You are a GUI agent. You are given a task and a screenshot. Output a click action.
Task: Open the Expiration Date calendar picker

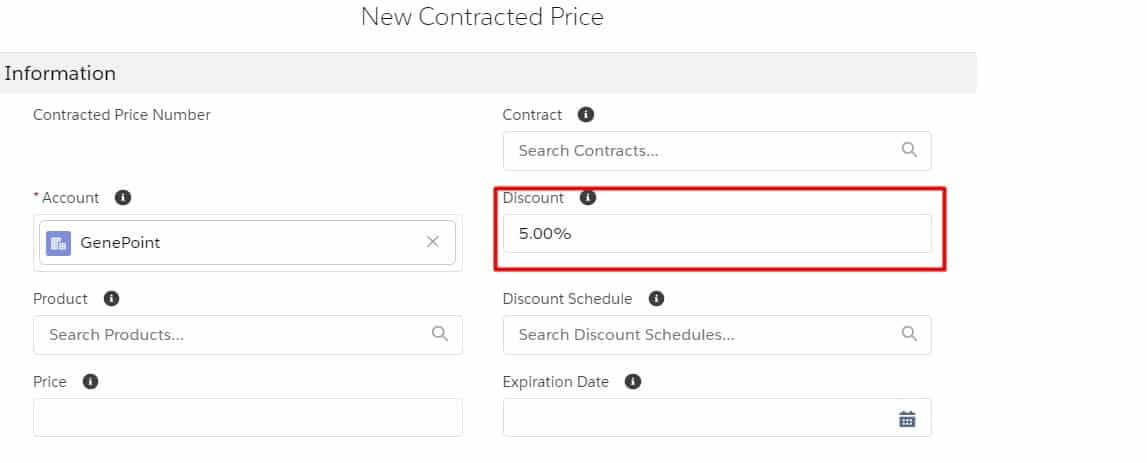point(907,419)
